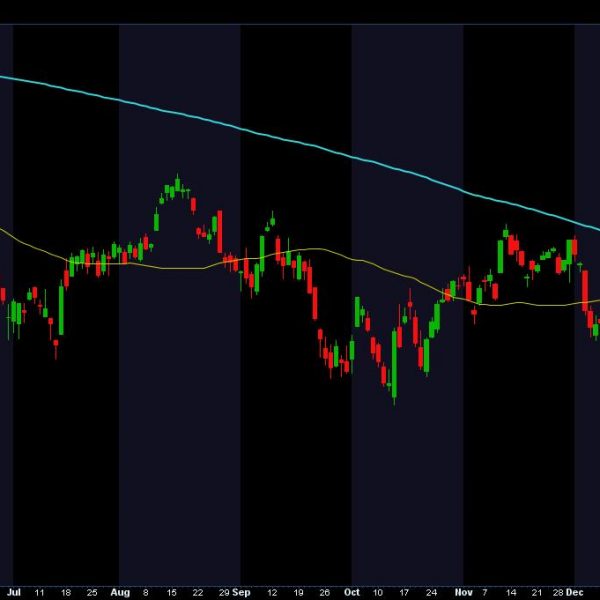Viewport: 600px width, 600px height.
Task: Select the Aug month label on the axis
Action: [x=120, y=592]
